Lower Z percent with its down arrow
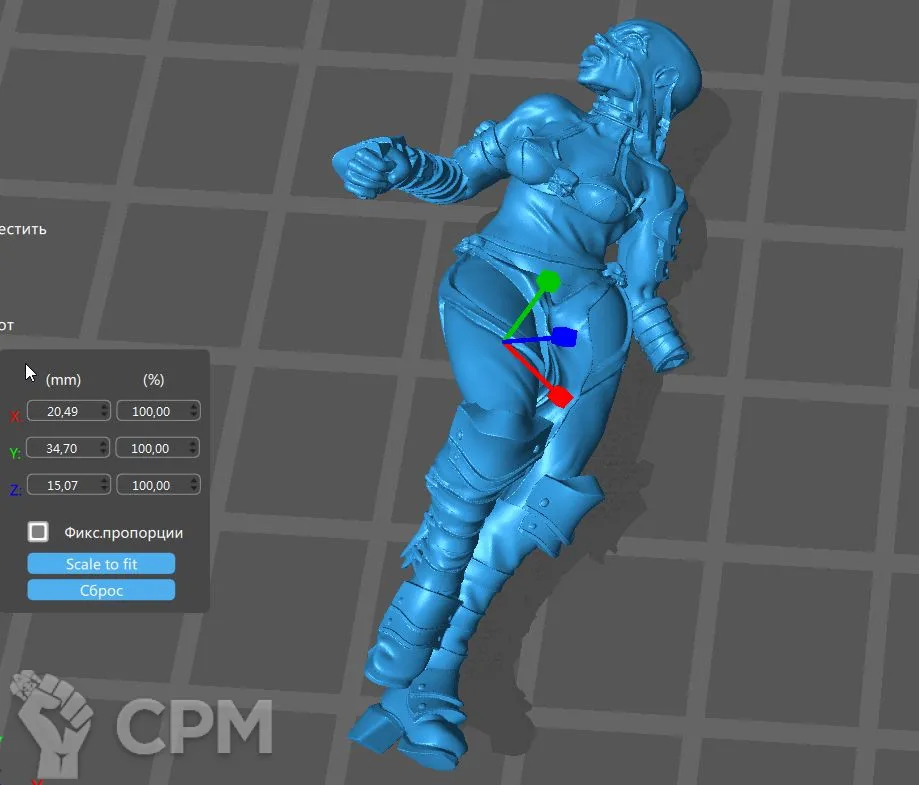 [194, 490]
